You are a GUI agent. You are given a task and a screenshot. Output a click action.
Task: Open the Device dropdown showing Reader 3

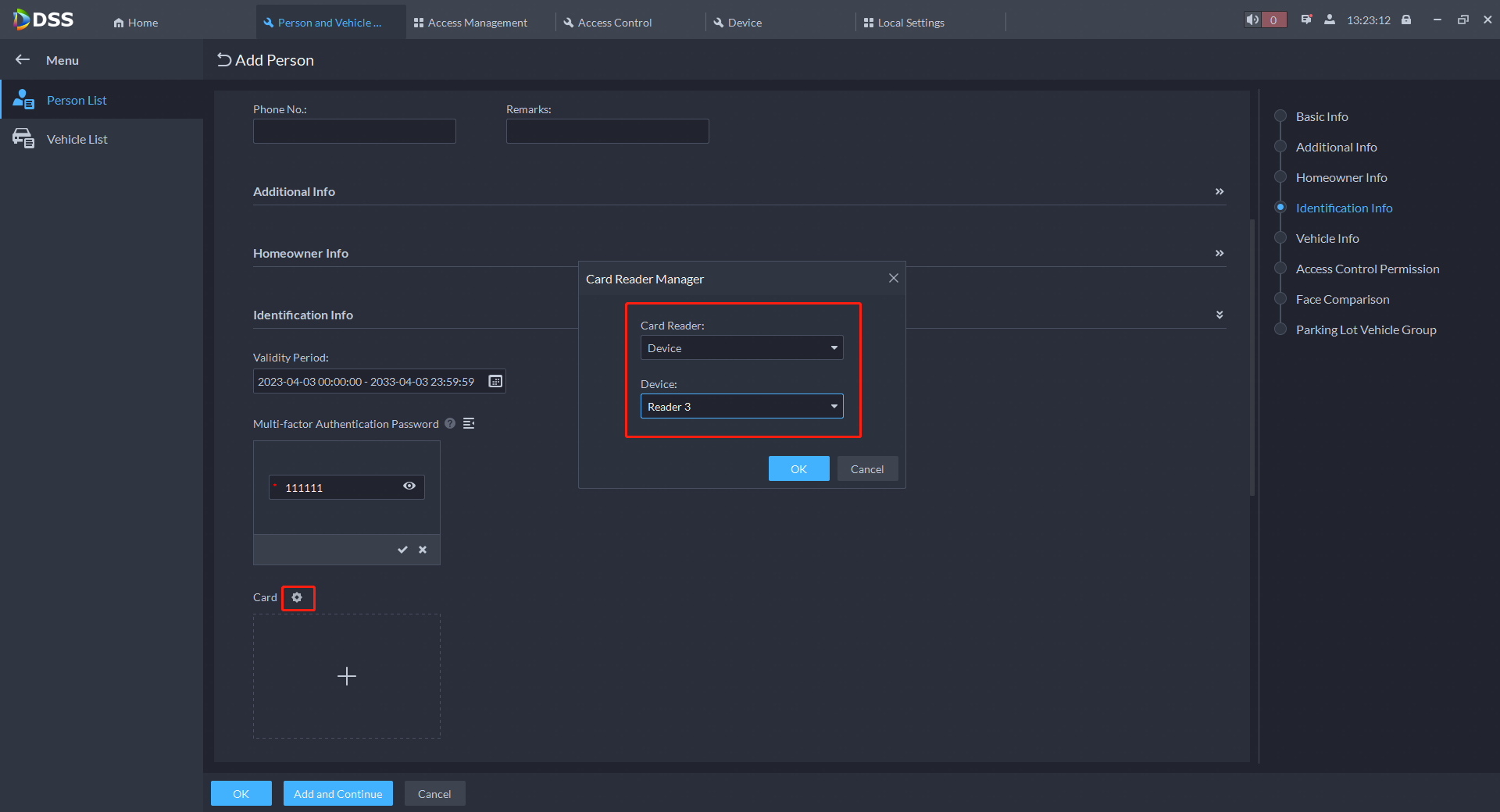(x=741, y=406)
